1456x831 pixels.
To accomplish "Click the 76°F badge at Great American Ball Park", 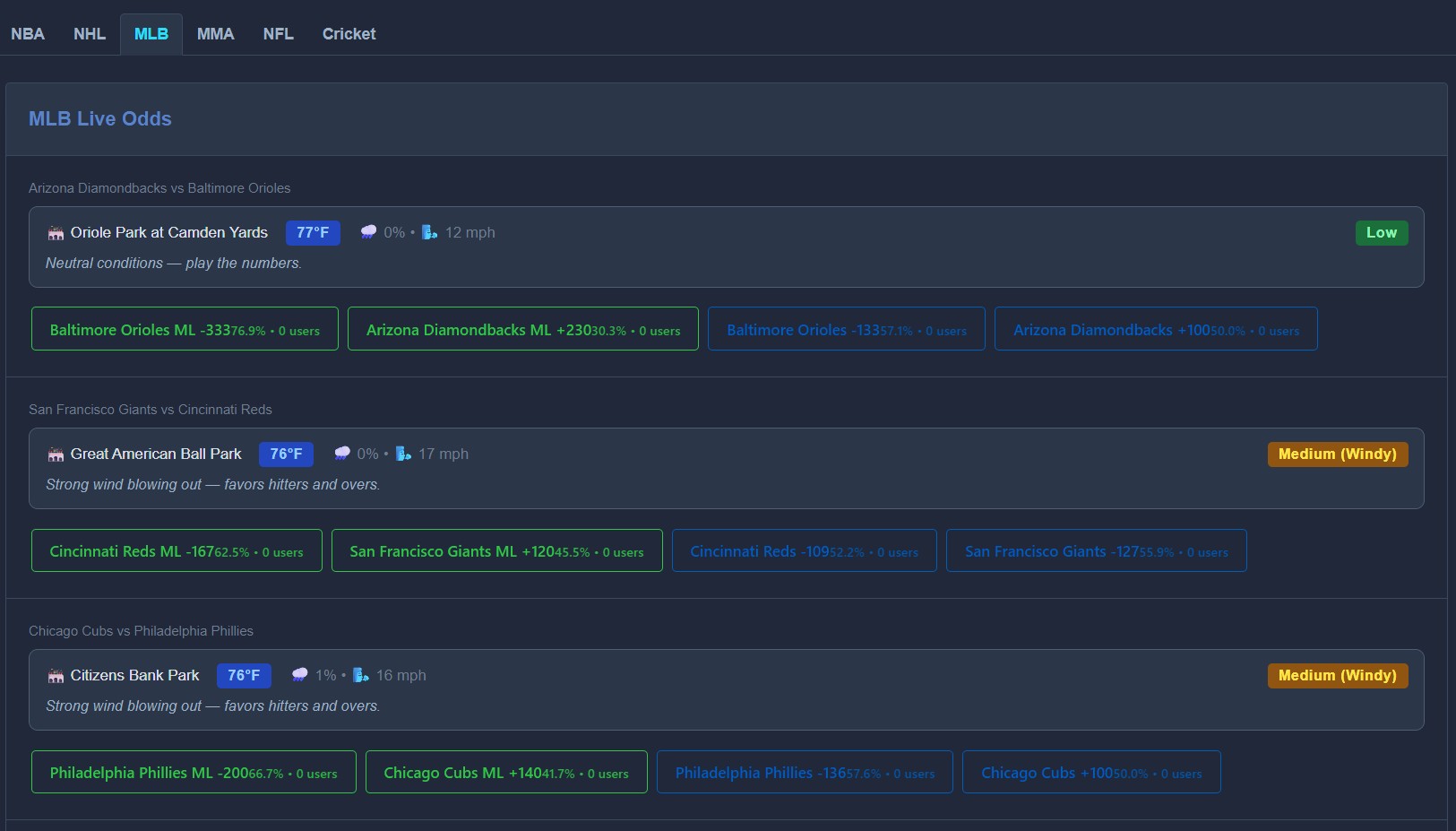I will click(286, 454).
